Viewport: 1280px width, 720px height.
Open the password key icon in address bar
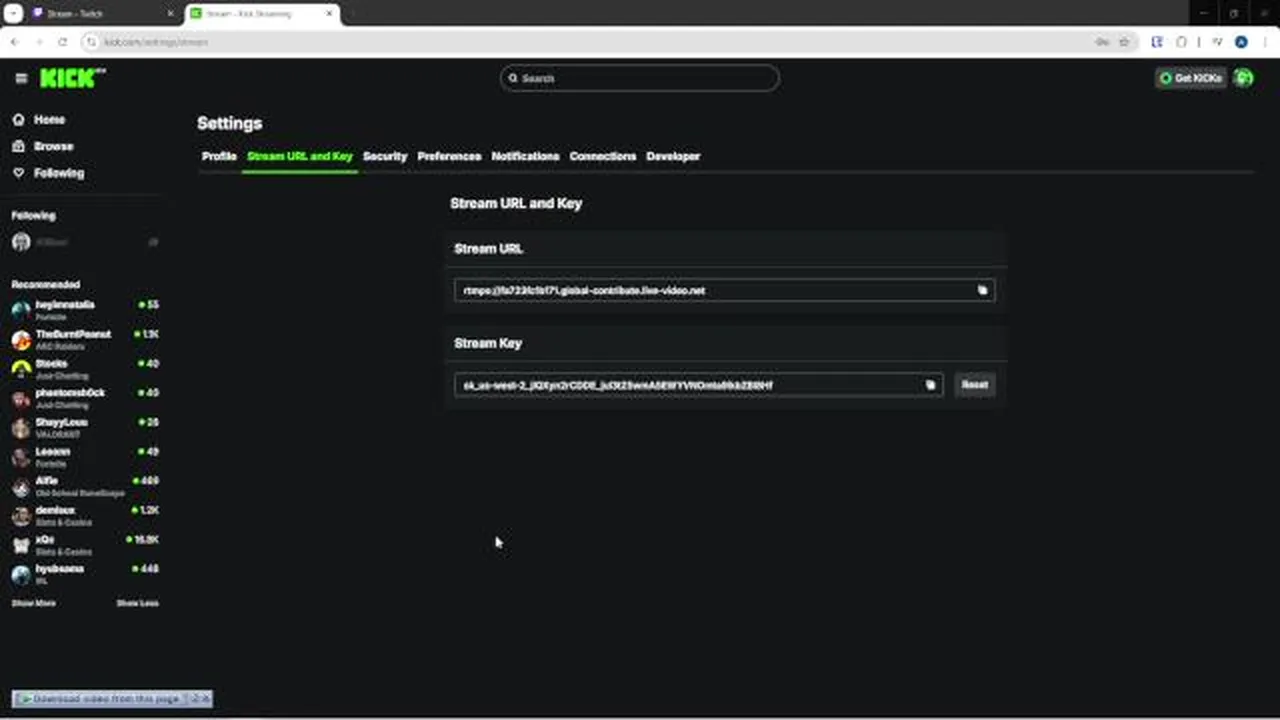(1102, 42)
